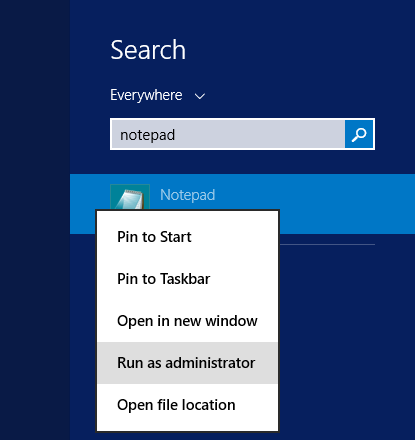Click the thin separator line below results
The width and height of the screenshot is (415, 440).
tap(327, 244)
